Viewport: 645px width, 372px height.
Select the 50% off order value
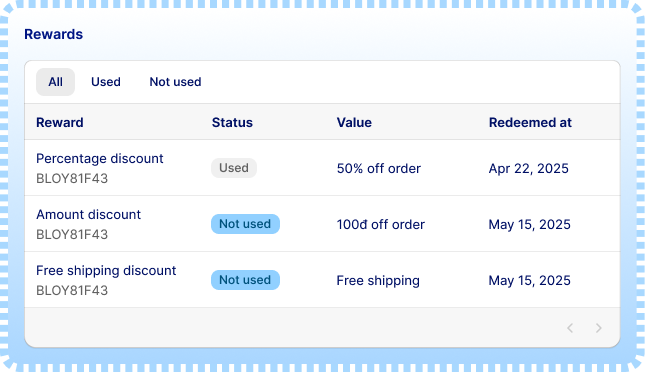378,168
